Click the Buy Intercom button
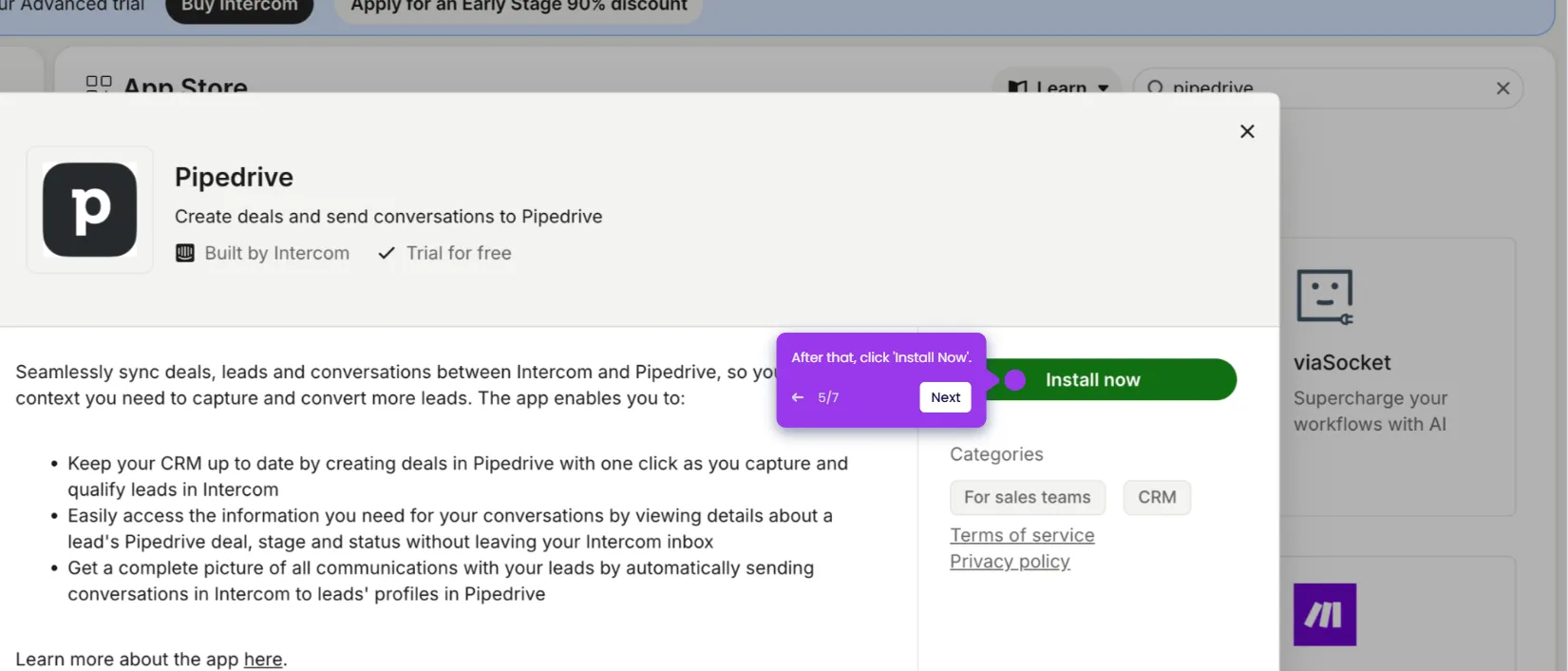Image resolution: width=1568 pixels, height=671 pixels. (239, 8)
